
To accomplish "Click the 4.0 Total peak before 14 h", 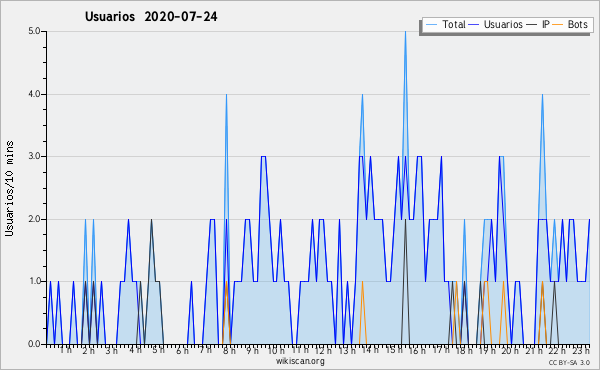I will [362, 95].
